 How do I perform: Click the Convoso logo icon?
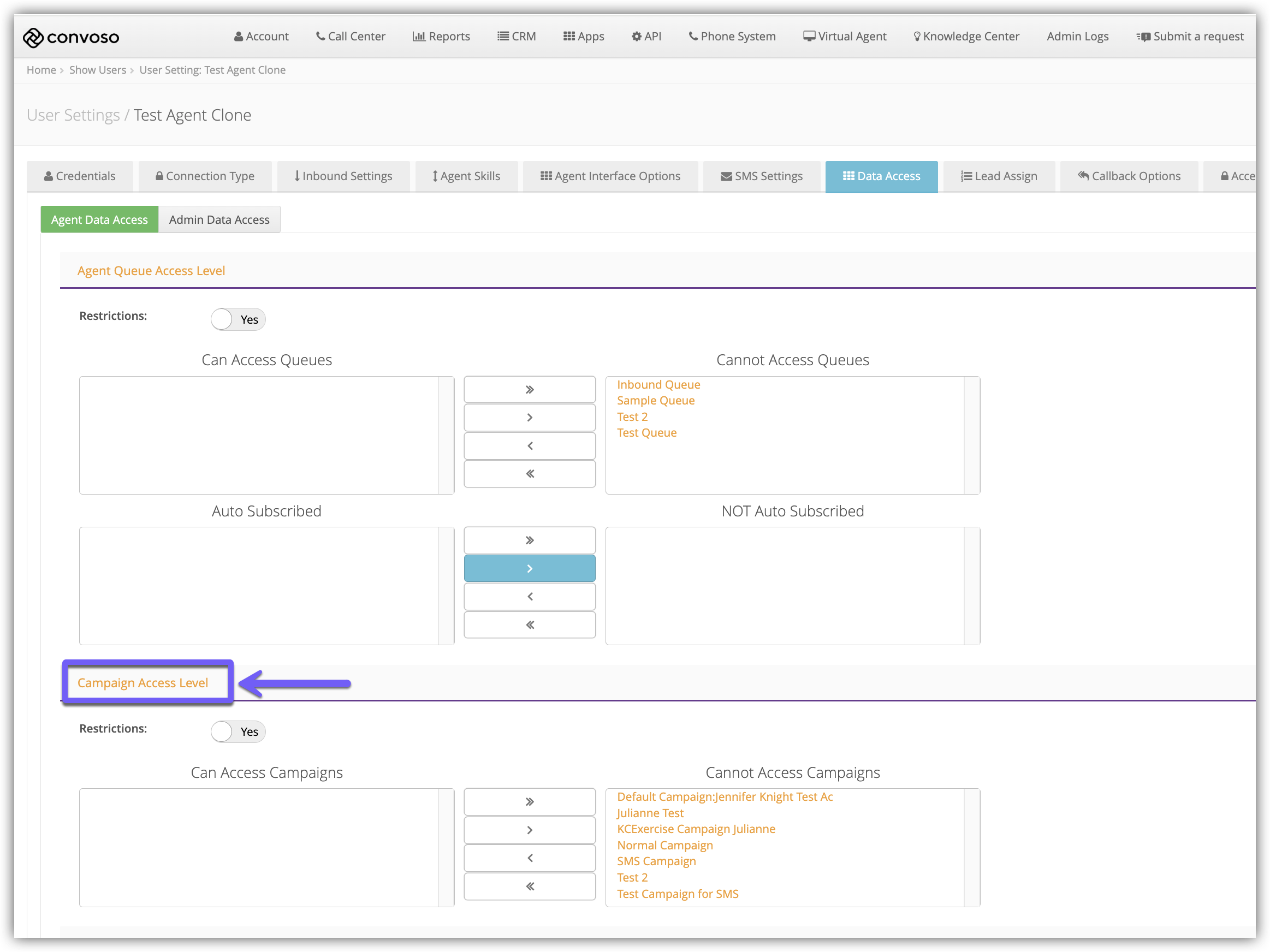coord(33,37)
